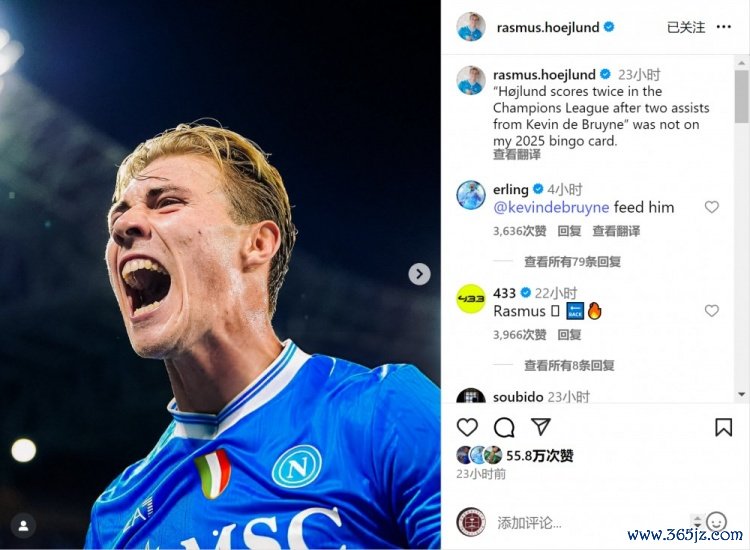Toggle 已关注 following button

point(686,27)
